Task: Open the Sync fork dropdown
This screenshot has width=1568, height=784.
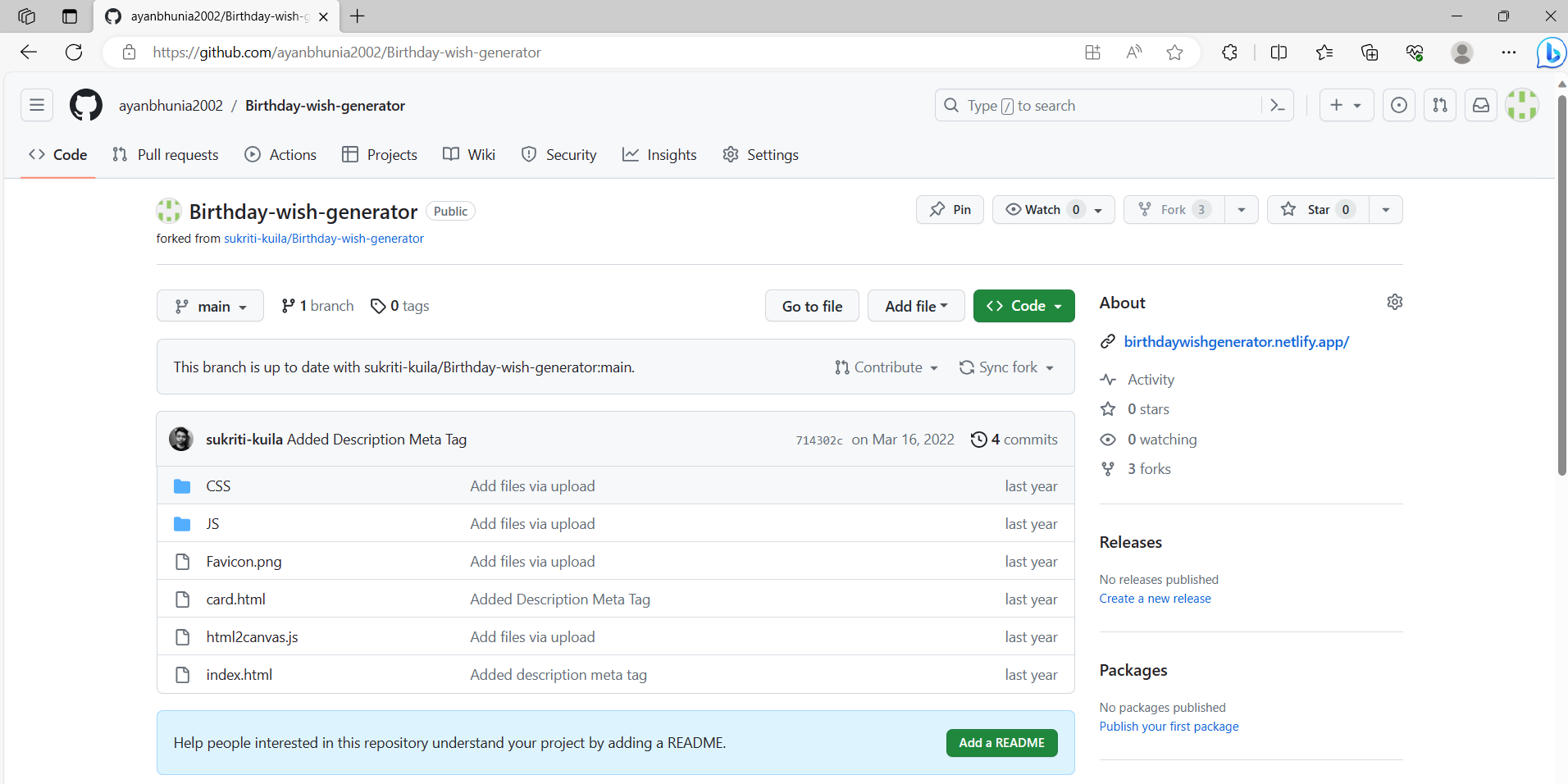Action: point(1006,367)
